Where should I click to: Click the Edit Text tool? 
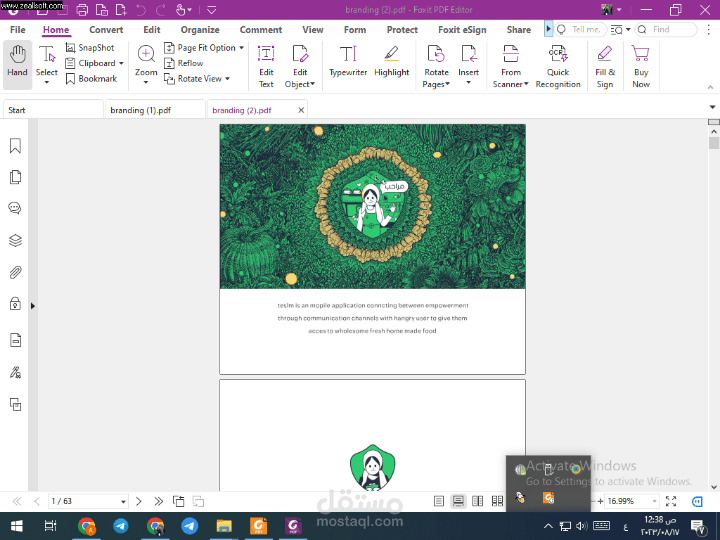click(266, 67)
